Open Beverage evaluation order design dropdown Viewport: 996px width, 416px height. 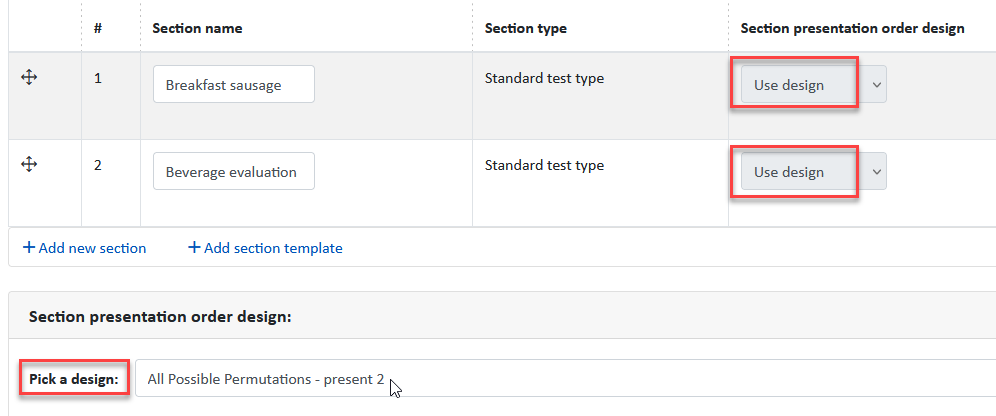[x=814, y=171]
